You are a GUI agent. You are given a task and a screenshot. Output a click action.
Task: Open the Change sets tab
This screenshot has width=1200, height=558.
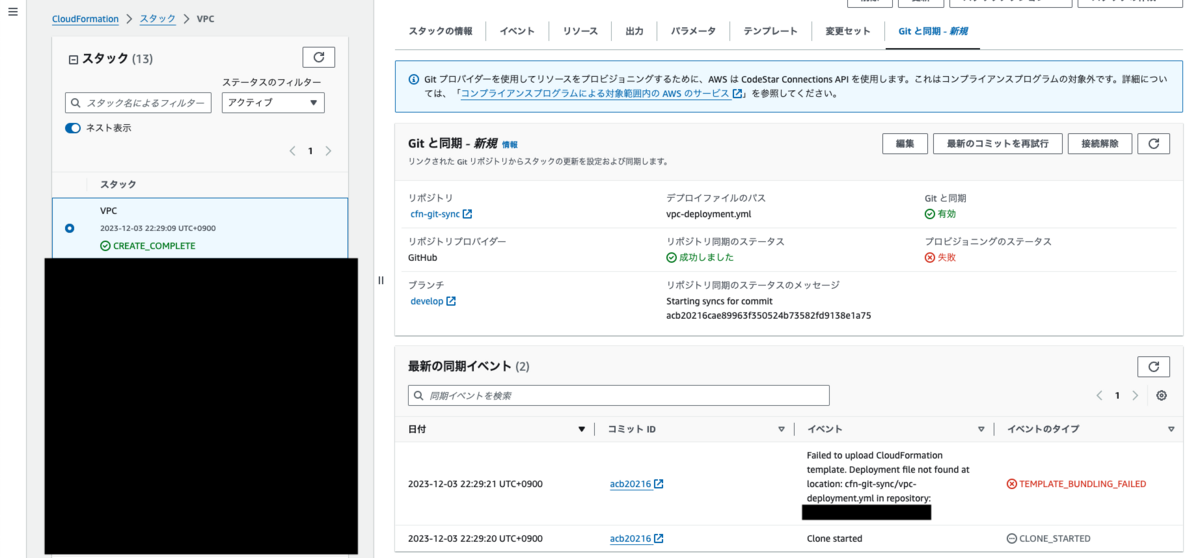pos(848,31)
